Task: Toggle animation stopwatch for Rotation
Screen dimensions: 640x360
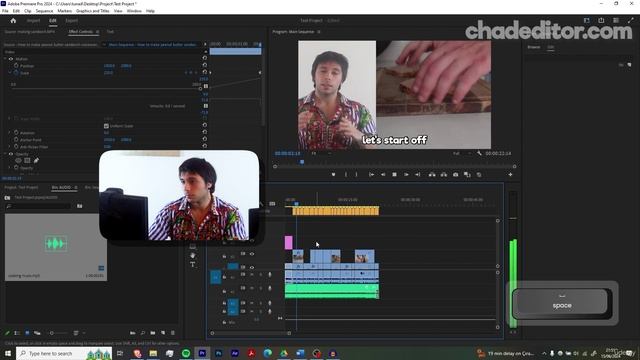Action: (16, 133)
